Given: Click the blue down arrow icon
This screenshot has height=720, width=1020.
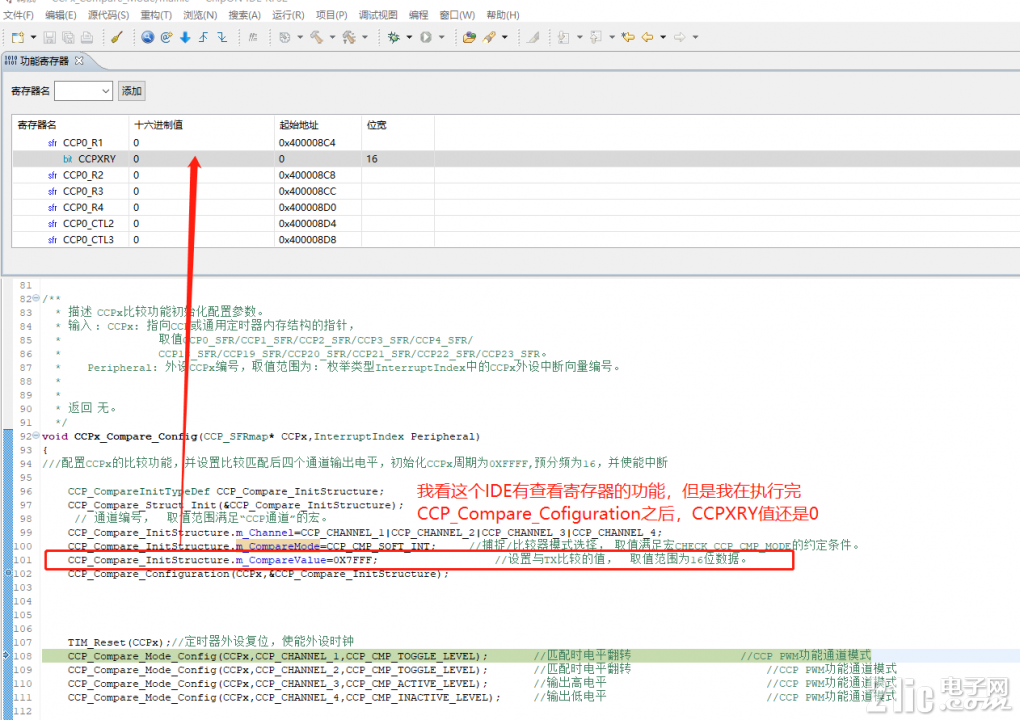Looking at the screenshot, I should [x=185, y=38].
